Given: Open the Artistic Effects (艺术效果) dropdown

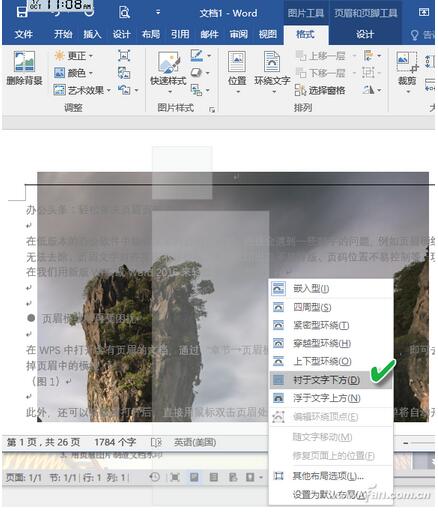Looking at the screenshot, I should [82, 90].
